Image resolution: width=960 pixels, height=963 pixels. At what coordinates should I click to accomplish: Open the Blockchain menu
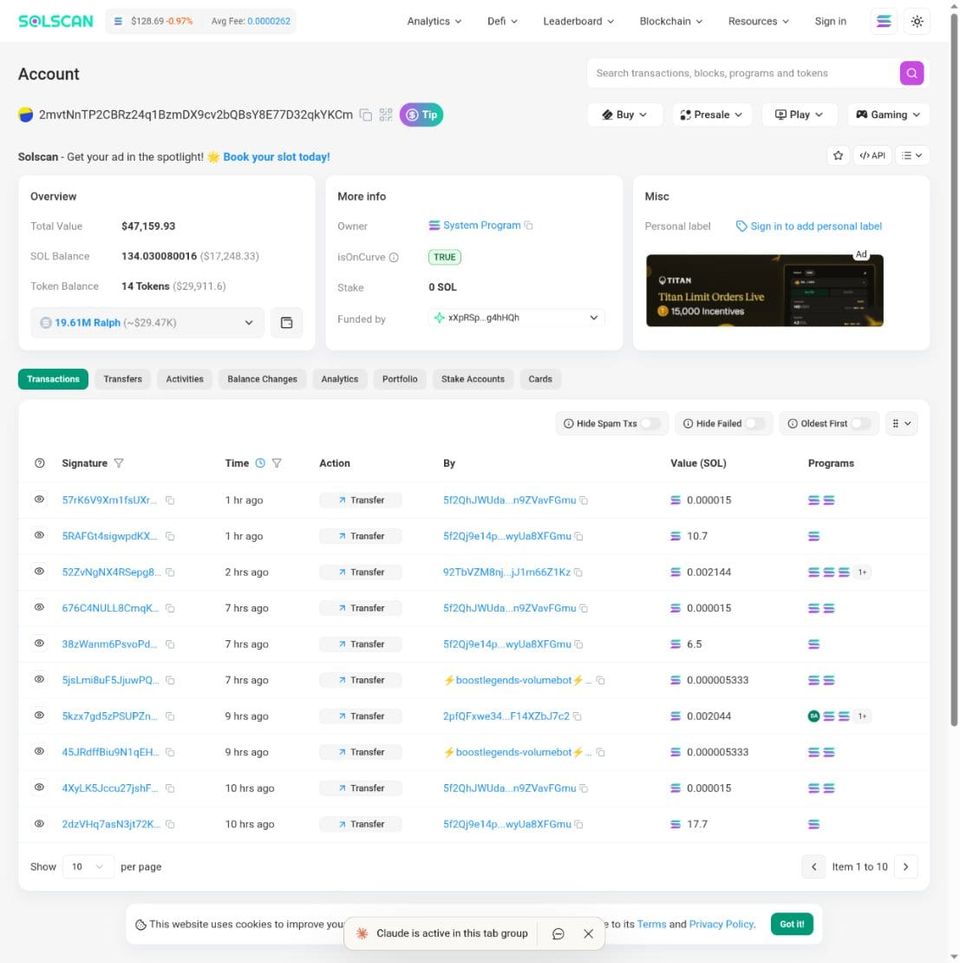tap(670, 21)
